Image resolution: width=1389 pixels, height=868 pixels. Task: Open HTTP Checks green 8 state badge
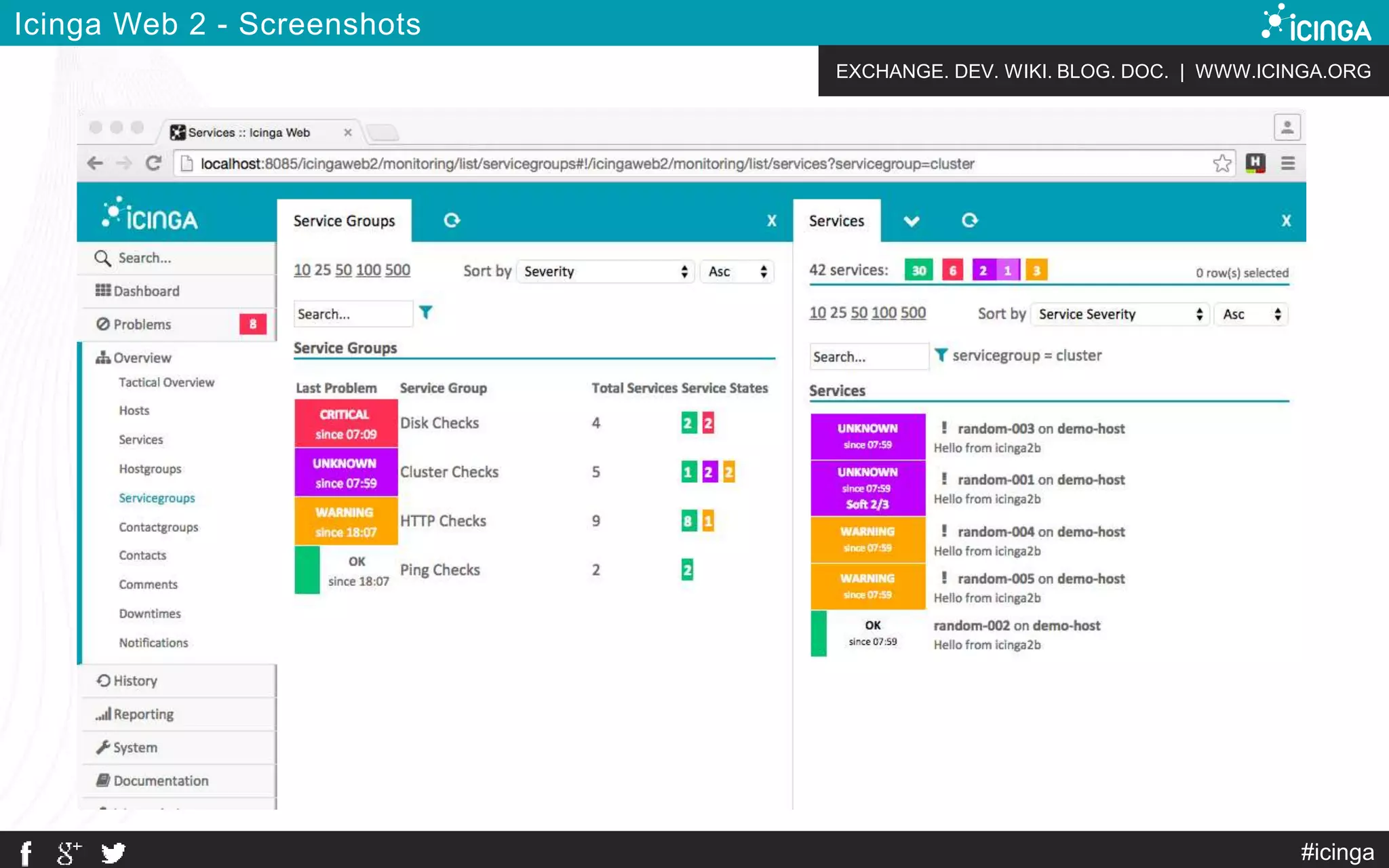(688, 521)
